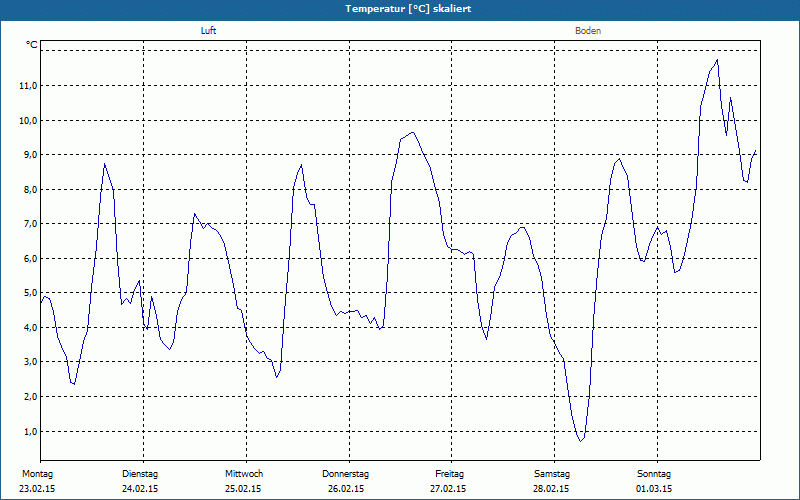
Task: Click the 11,0 y-axis value
Action: click(x=29, y=86)
